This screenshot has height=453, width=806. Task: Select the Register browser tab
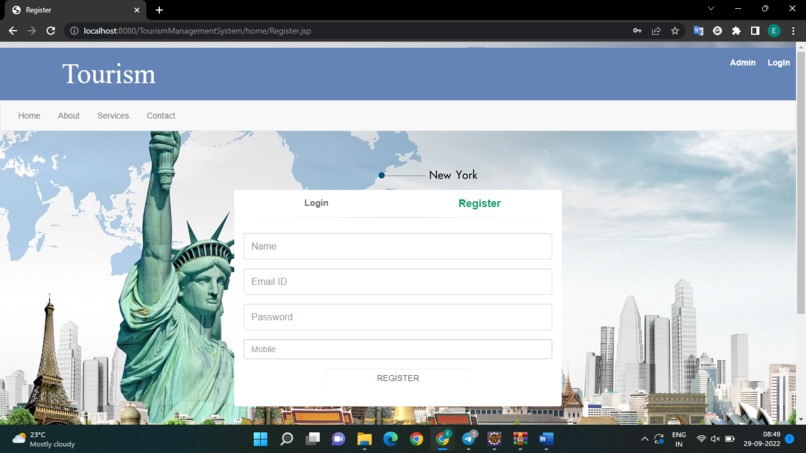[75, 10]
